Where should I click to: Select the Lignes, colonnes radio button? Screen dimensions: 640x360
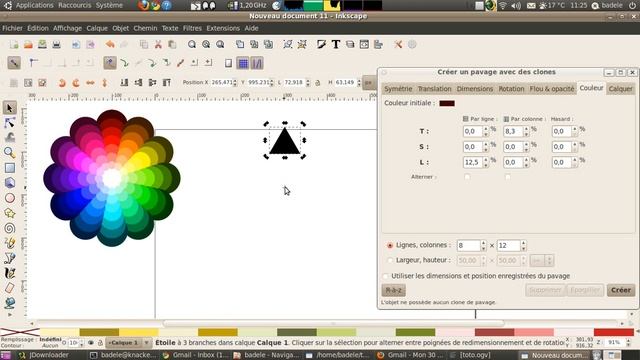(x=390, y=245)
